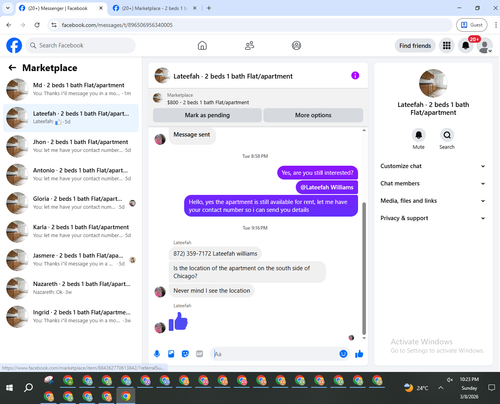Record a voice clip microphone icon

coord(157,354)
